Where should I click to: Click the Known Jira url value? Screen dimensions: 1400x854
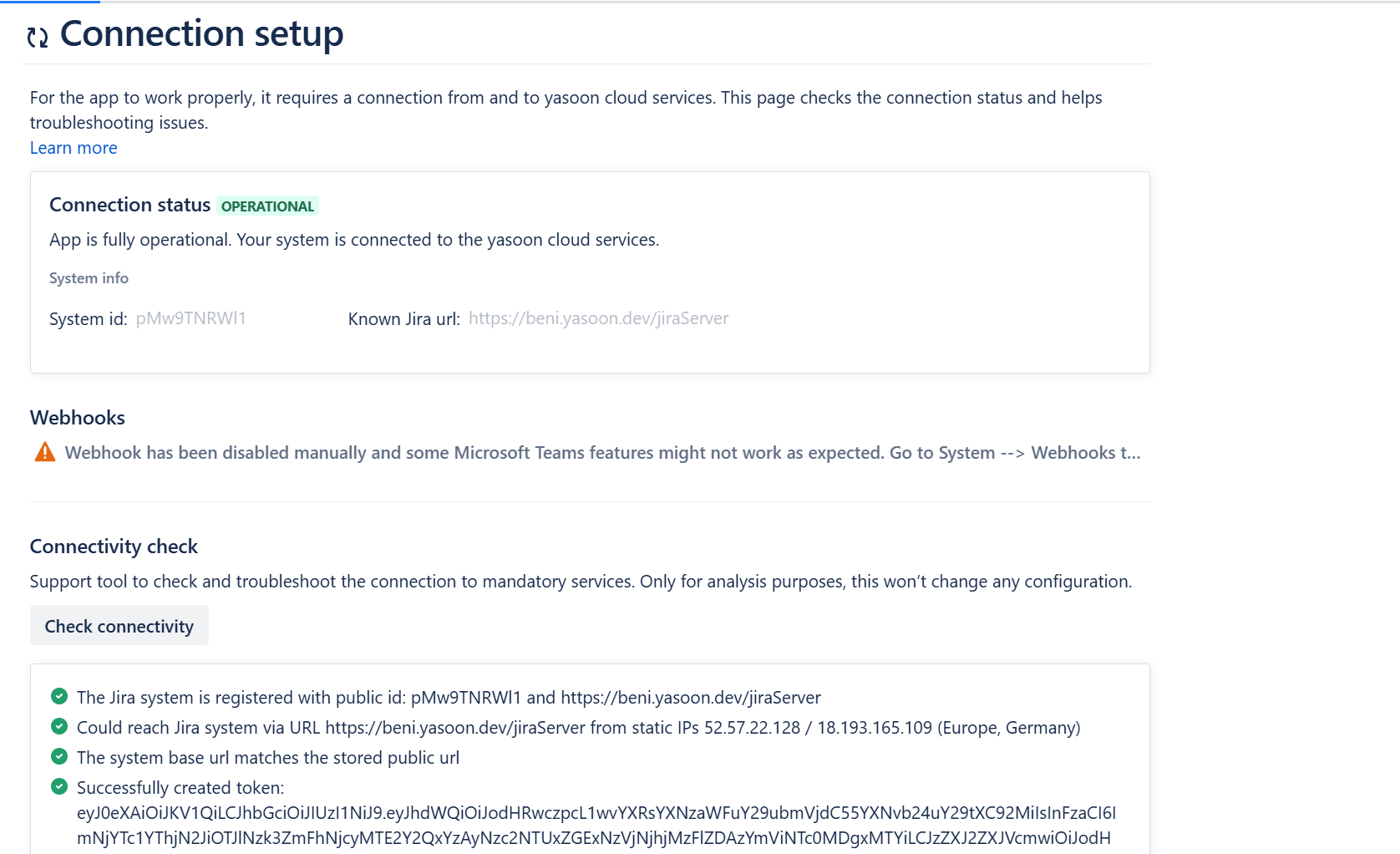click(598, 318)
